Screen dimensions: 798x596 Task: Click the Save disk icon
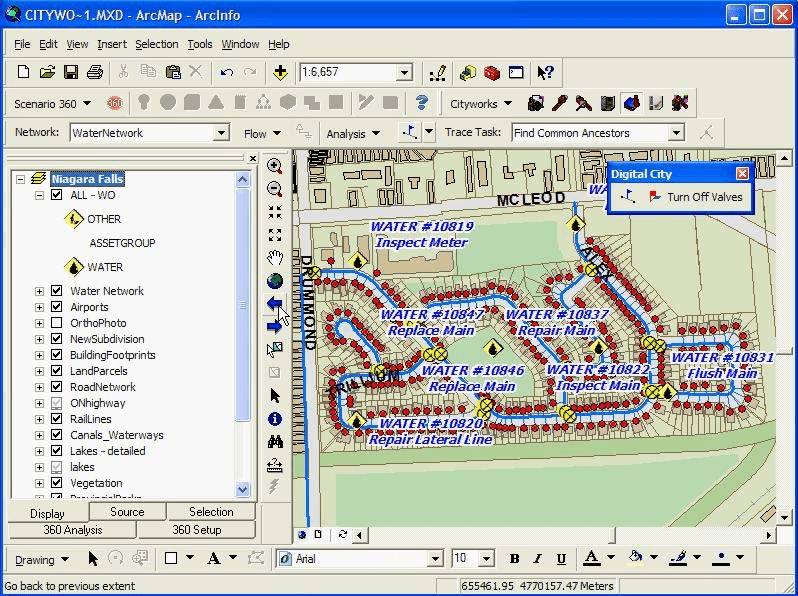click(x=71, y=72)
